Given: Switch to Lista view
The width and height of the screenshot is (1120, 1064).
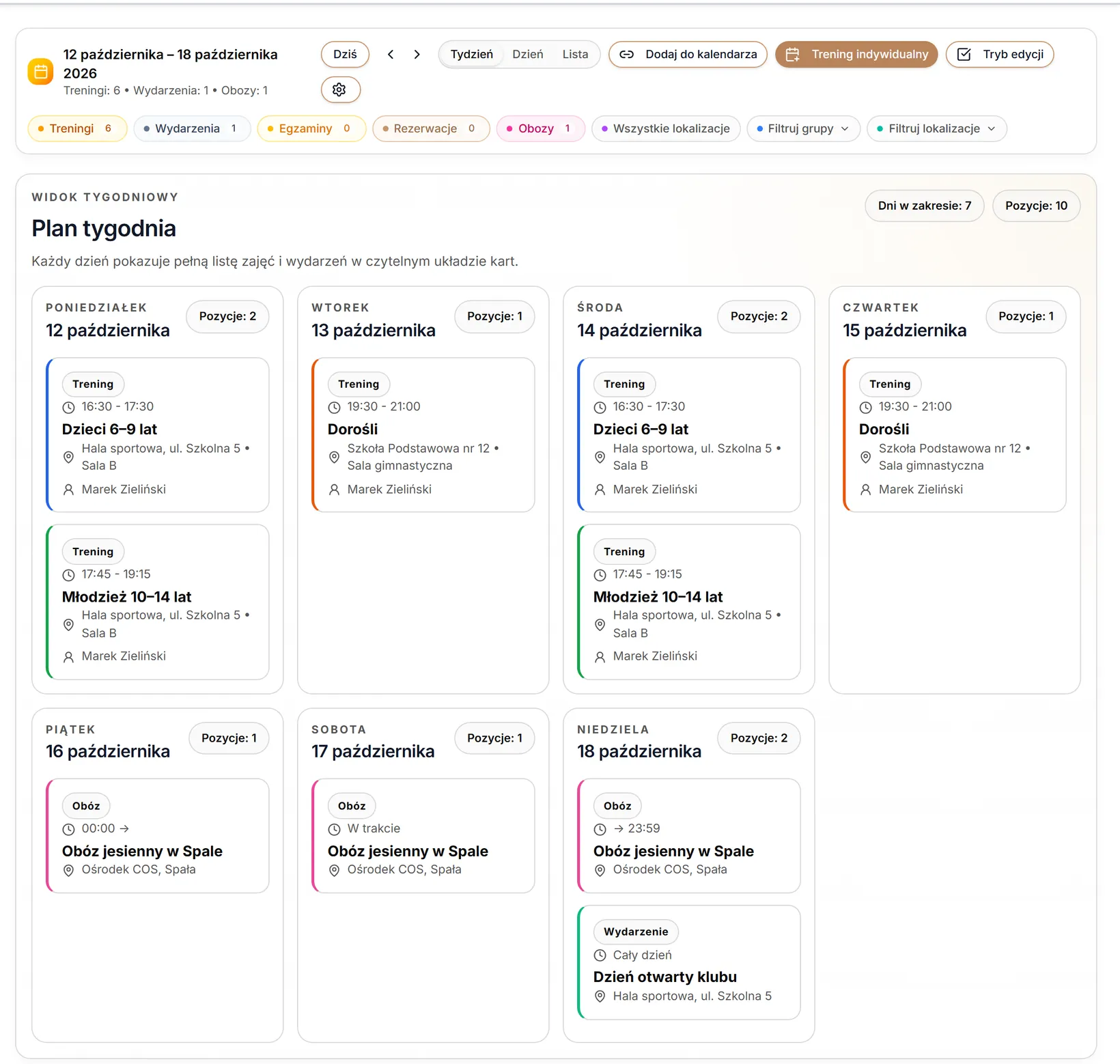Looking at the screenshot, I should click(x=575, y=55).
